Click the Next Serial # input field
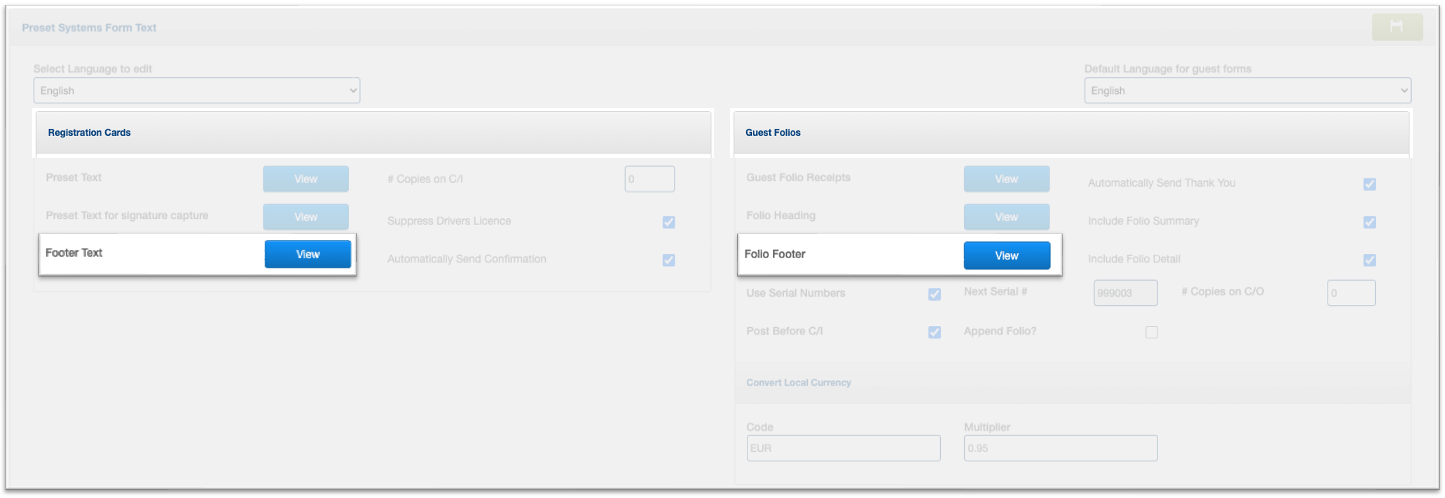Image resolution: width=1445 pixels, height=498 pixels. pyautogui.click(x=1125, y=293)
